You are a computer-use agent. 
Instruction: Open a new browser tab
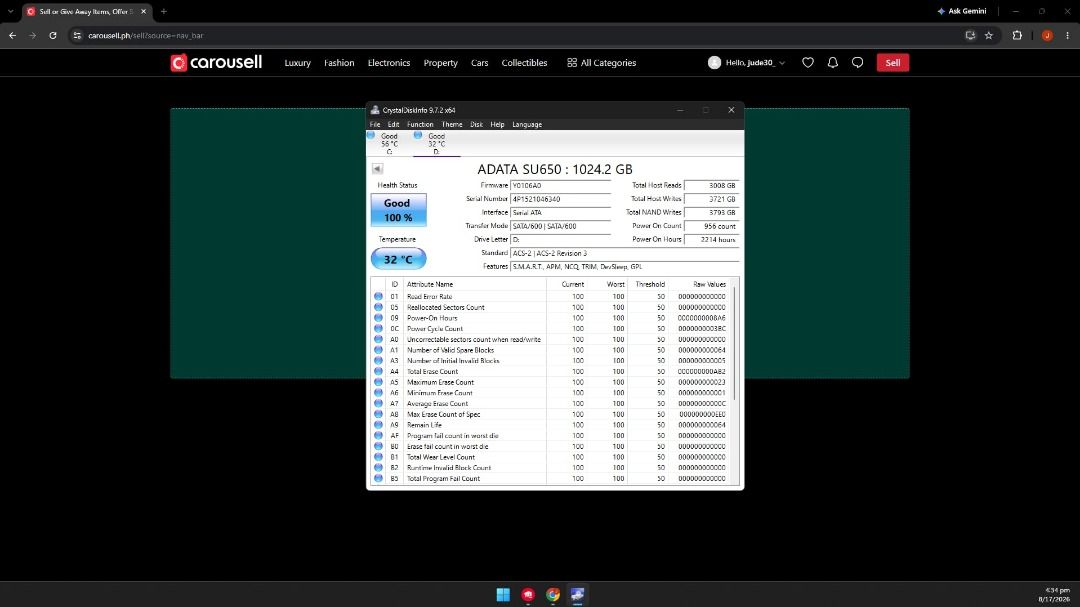coord(164,12)
